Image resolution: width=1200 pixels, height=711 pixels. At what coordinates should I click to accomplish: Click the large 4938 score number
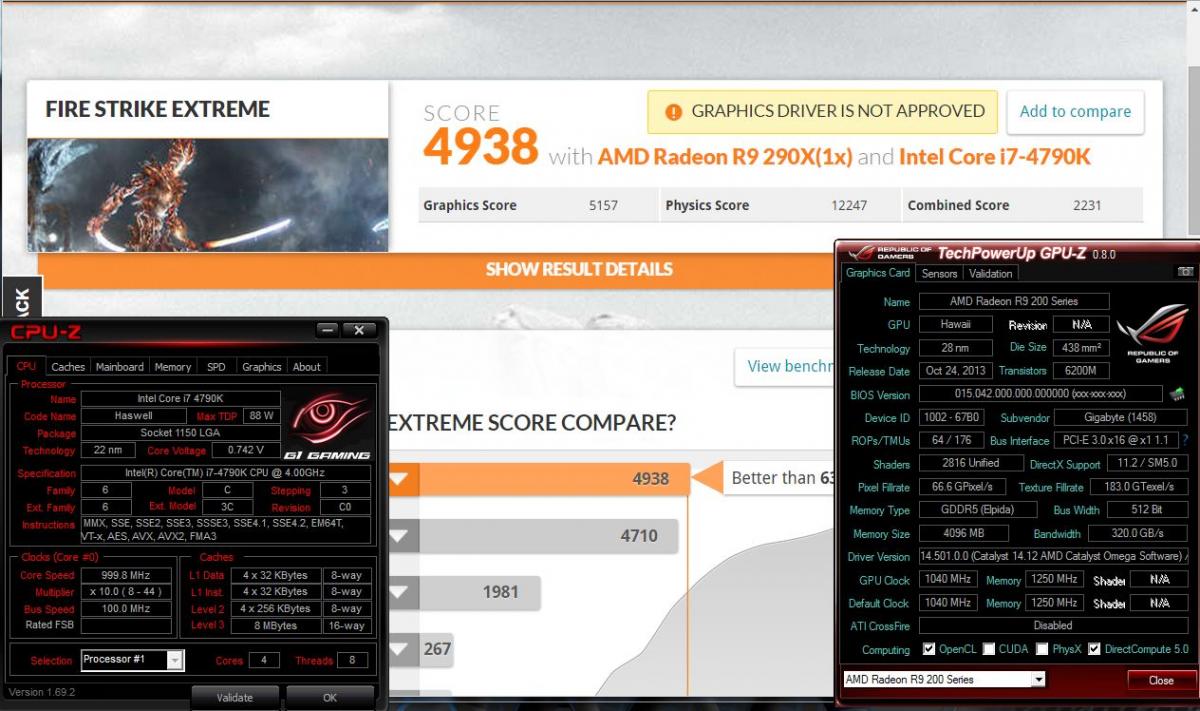coord(481,148)
